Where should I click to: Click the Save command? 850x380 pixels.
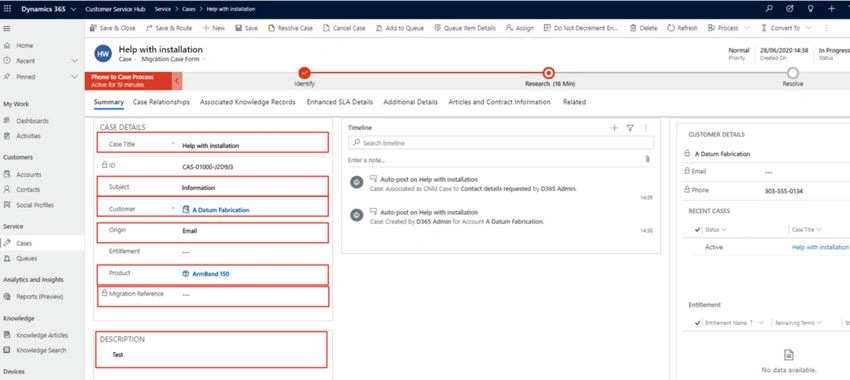246,28
